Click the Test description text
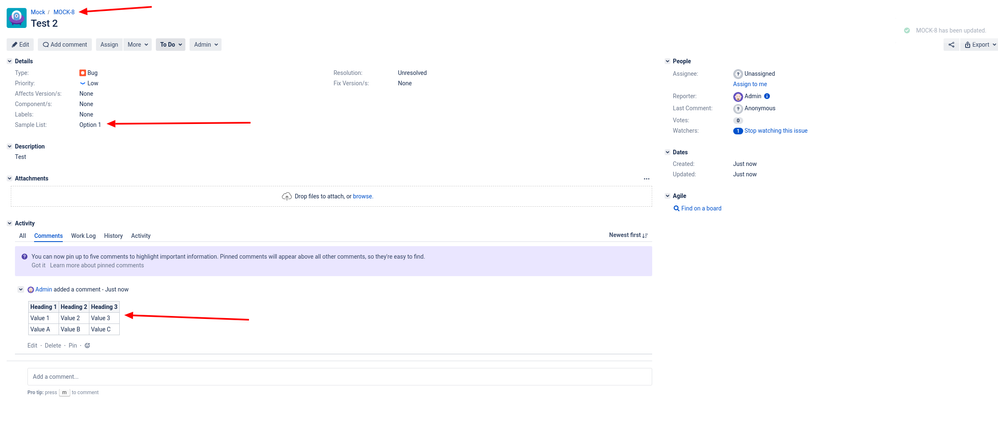Screen dimensions: 998x430 [20, 156]
